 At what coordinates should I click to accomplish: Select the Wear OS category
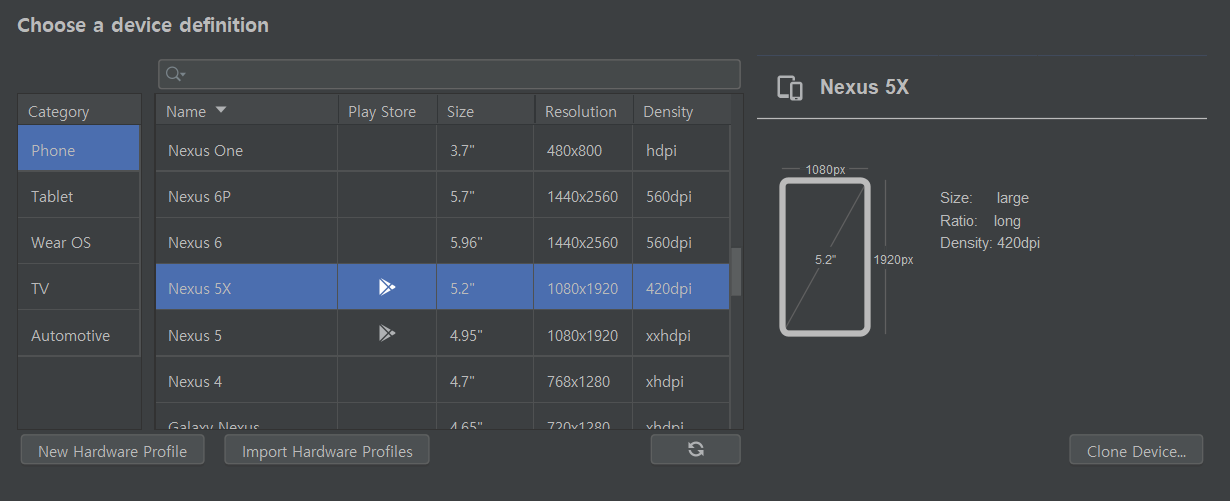click(79, 242)
